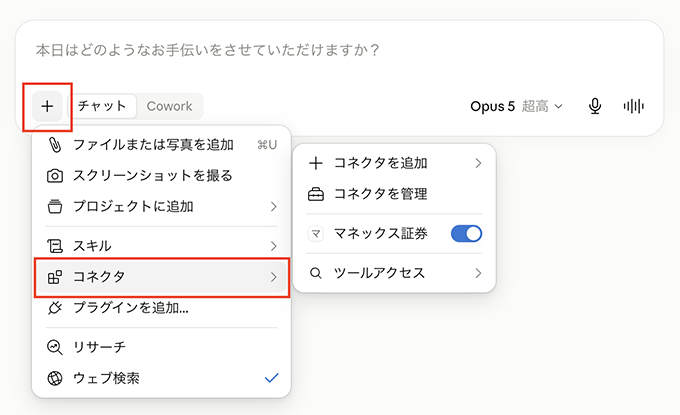Click the plus attachment button
Image resolution: width=680 pixels, height=415 pixels.
click(47, 106)
